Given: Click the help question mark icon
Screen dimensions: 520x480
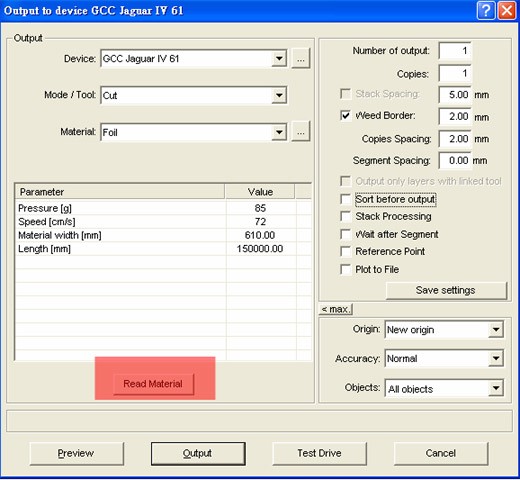Looking at the screenshot, I should pos(486,11).
